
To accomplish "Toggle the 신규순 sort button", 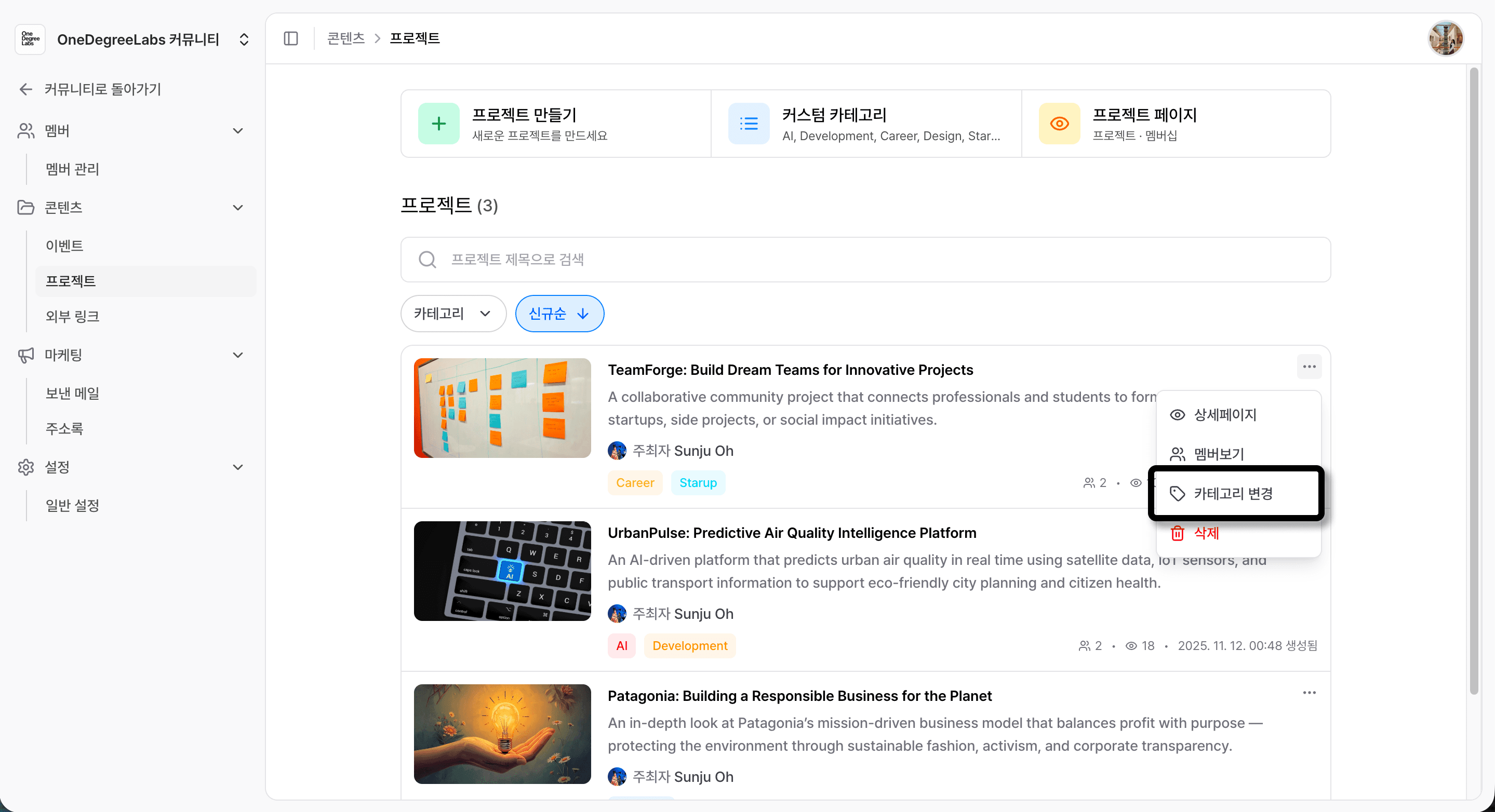I will click(559, 314).
